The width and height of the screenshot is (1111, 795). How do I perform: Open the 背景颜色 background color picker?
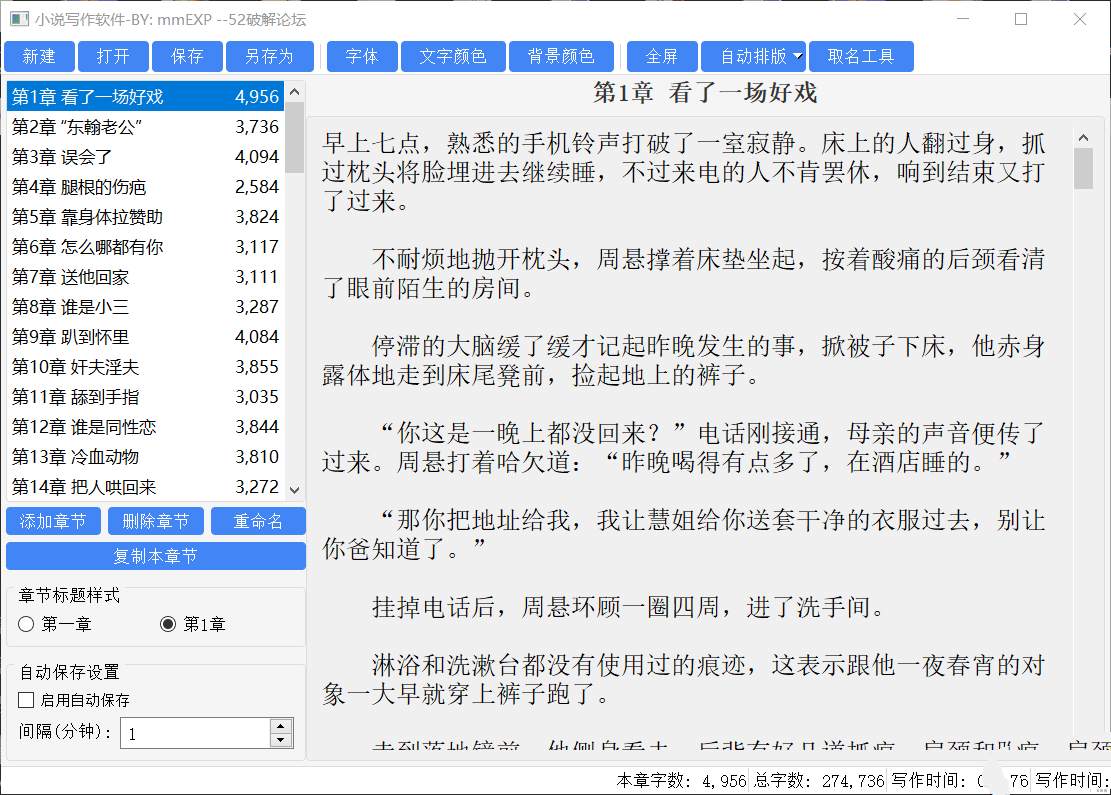tap(561, 57)
